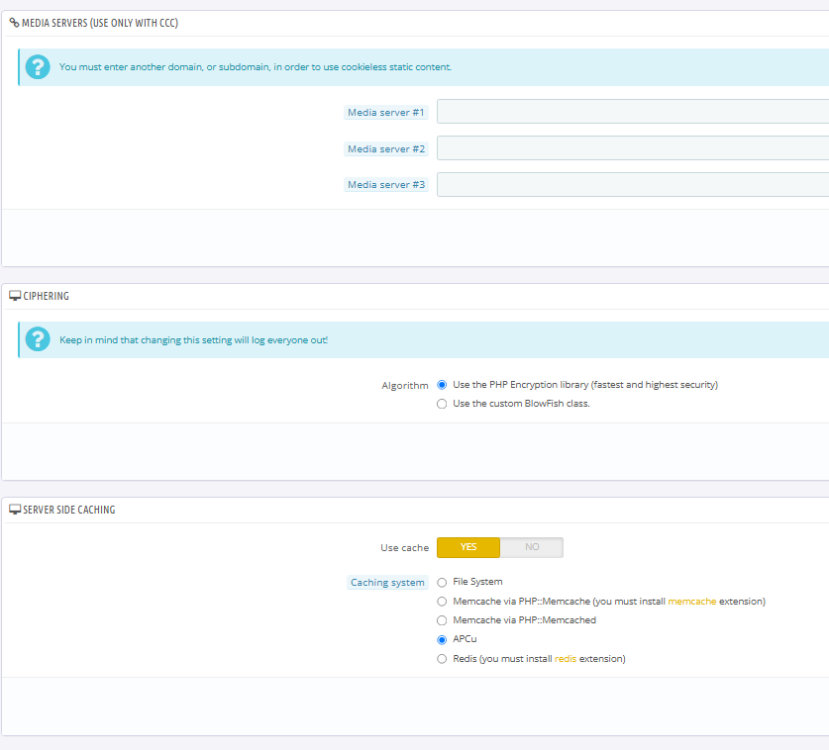Image resolution: width=829 pixels, height=750 pixels.
Task: Click the Caching system label
Action: click(x=387, y=583)
